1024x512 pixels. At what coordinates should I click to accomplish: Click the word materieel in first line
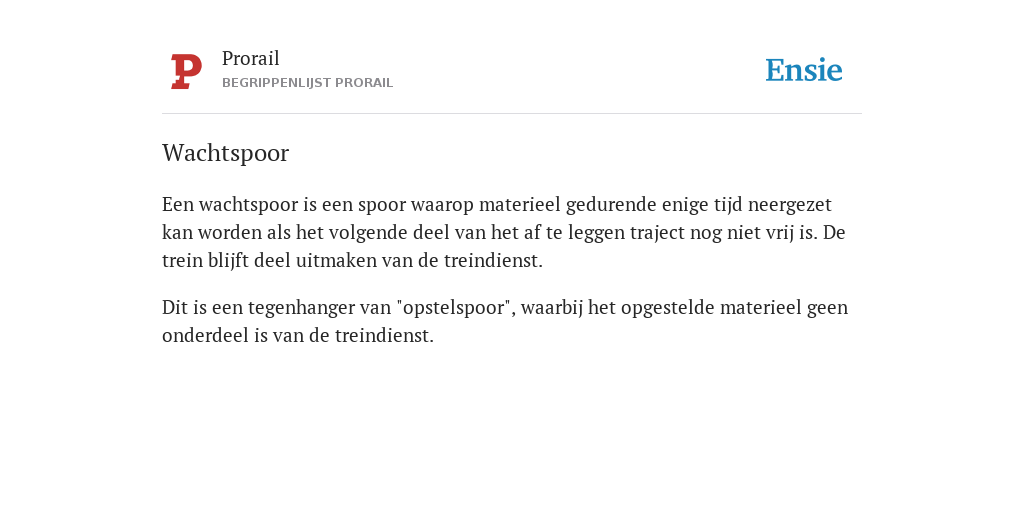tap(520, 204)
